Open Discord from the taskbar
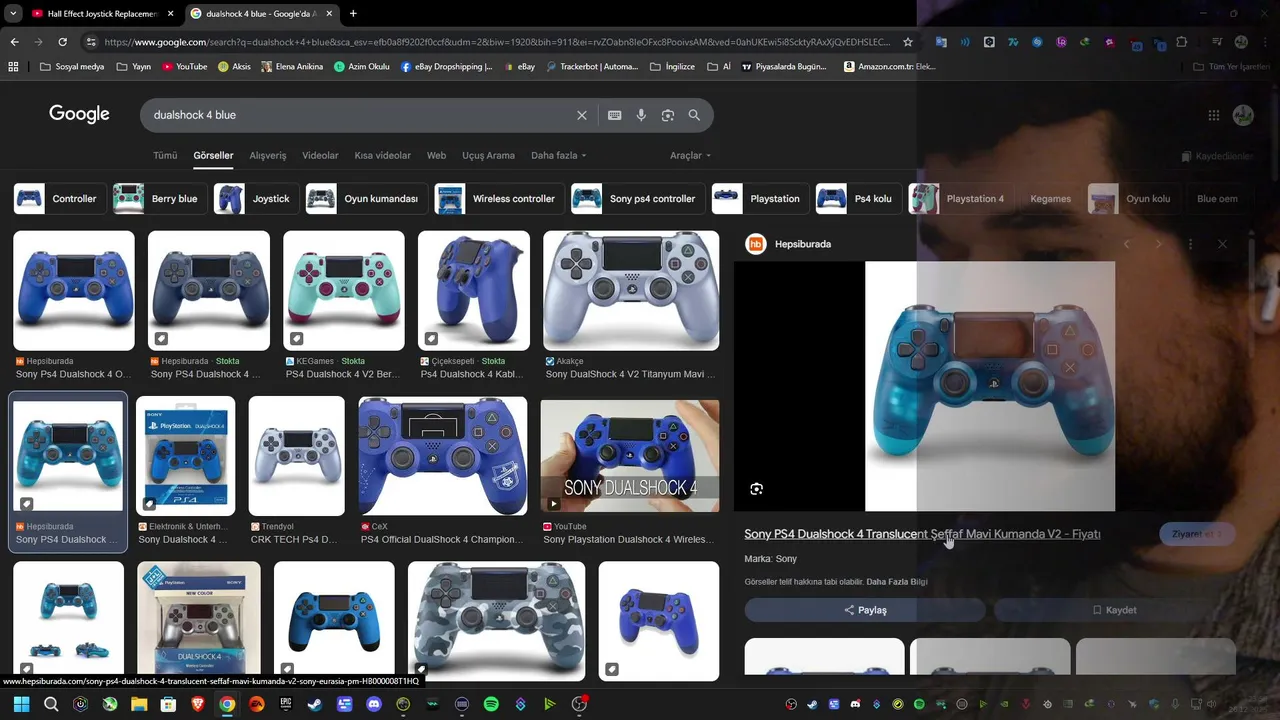Viewport: 1280px width, 720px height. coord(374,704)
